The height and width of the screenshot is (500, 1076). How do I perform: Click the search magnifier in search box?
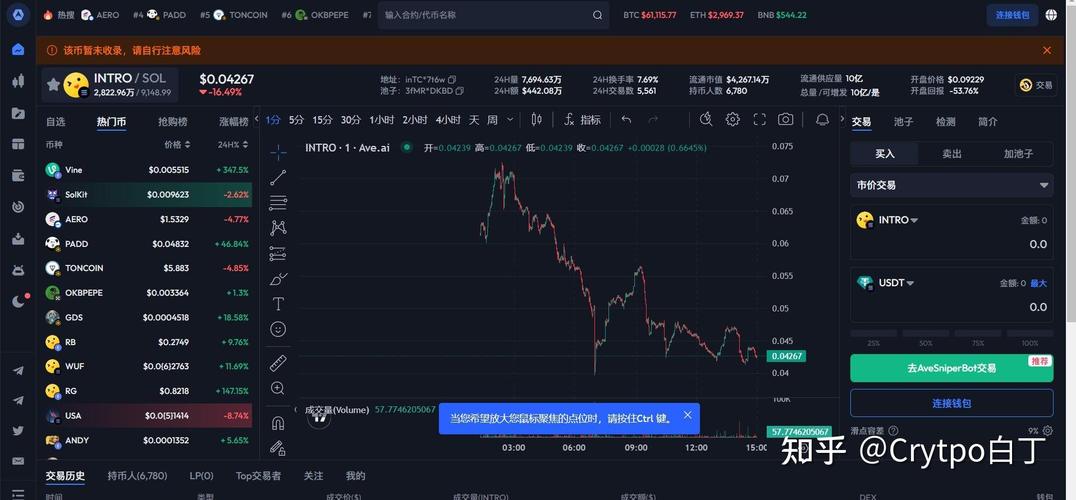(x=597, y=15)
